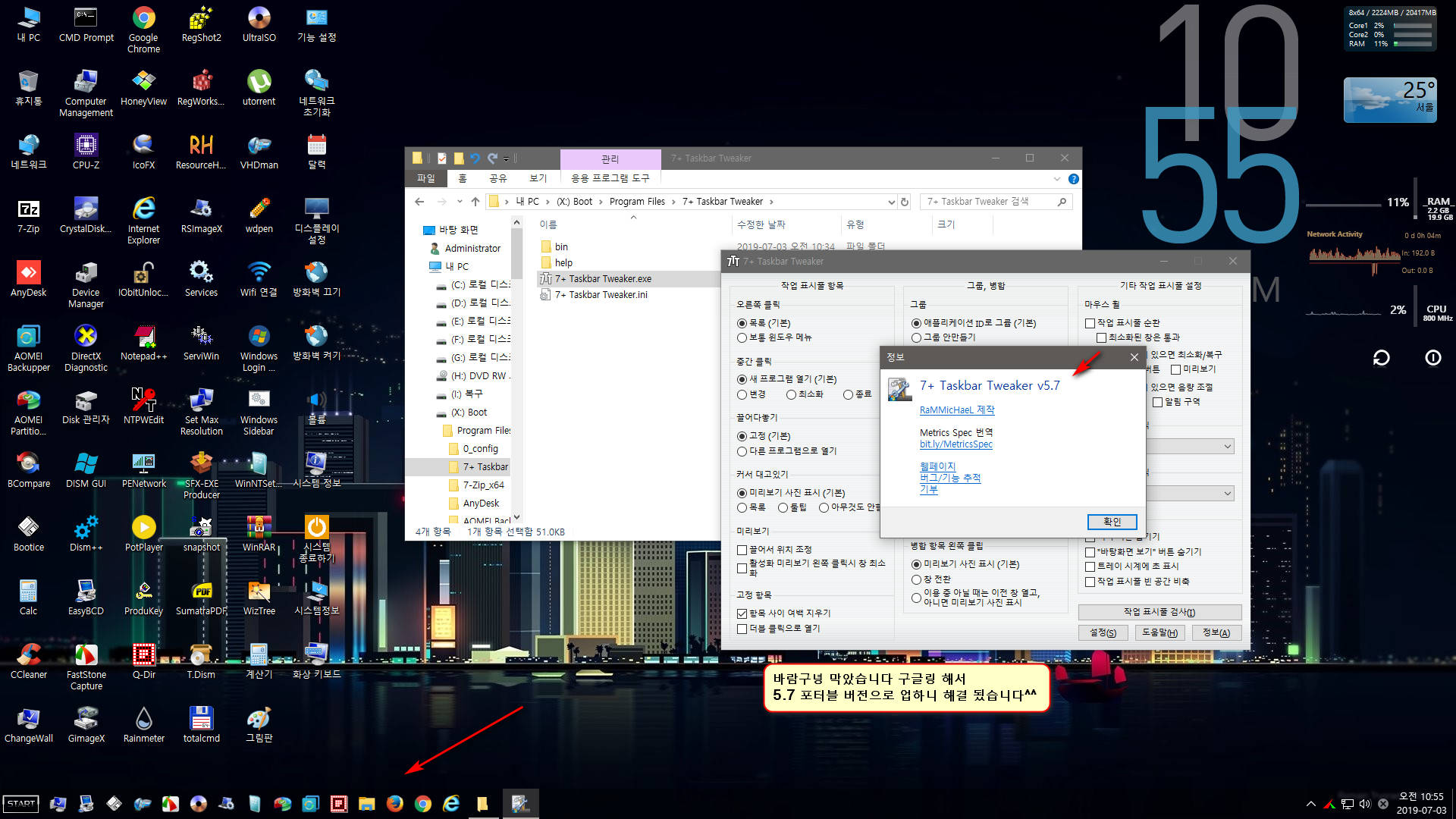This screenshot has height=819, width=1456.
Task: Select 그룹 안만들기 radio button
Action: point(943,337)
